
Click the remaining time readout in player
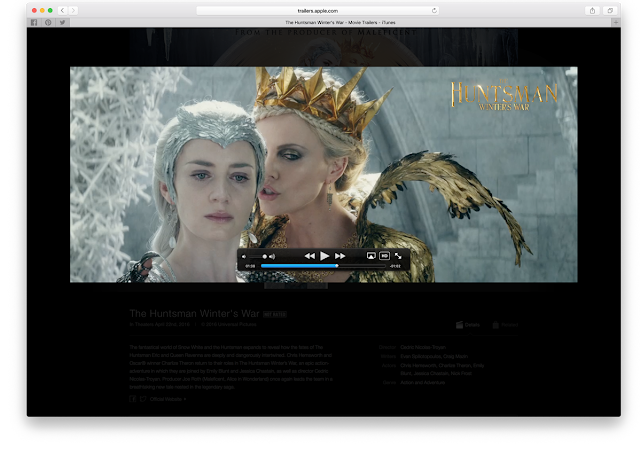click(395, 266)
